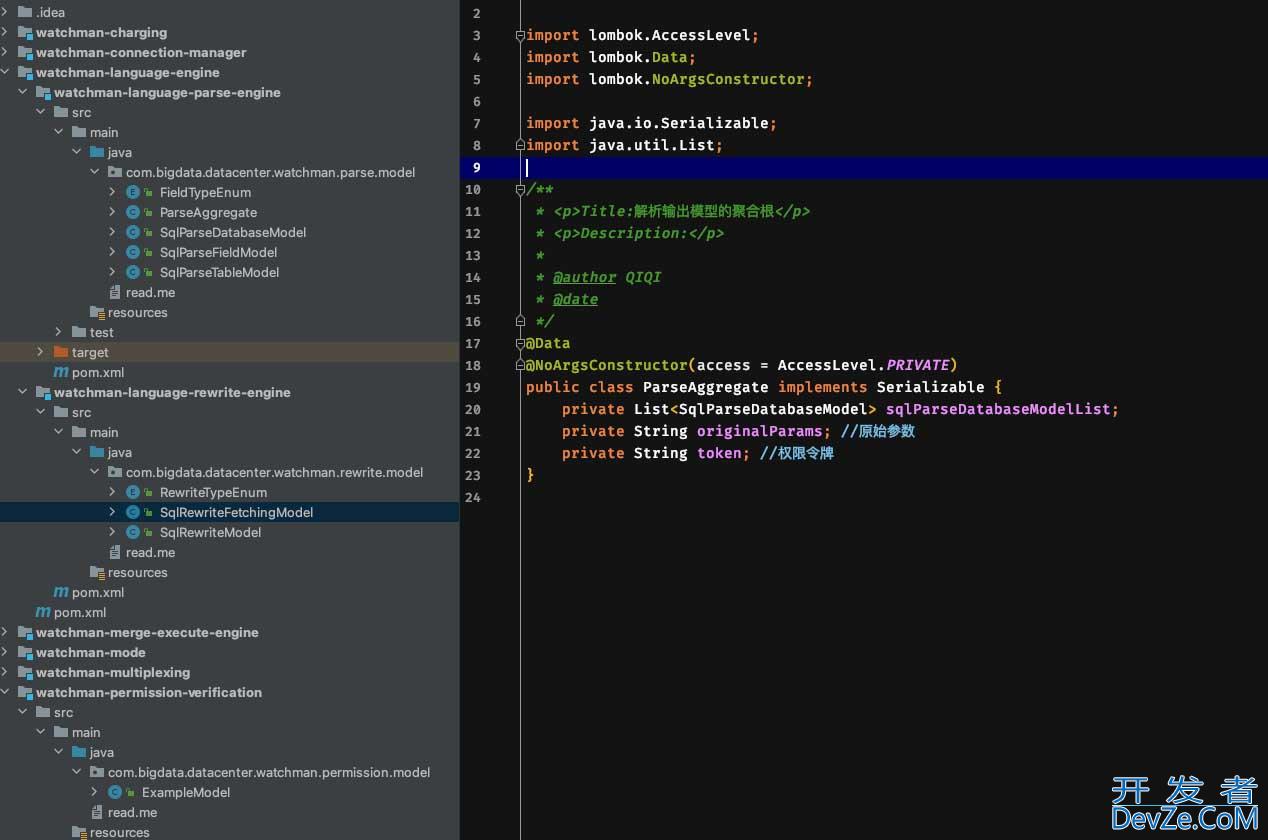Viewport: 1268px width, 840px height.
Task: Click the originalParams field name
Action: point(759,431)
